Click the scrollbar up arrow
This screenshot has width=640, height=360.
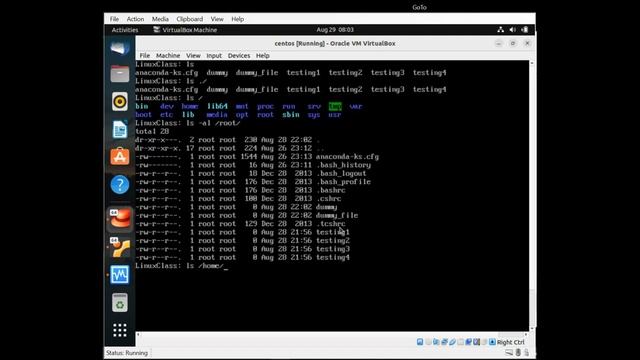pyautogui.click(x=531, y=63)
